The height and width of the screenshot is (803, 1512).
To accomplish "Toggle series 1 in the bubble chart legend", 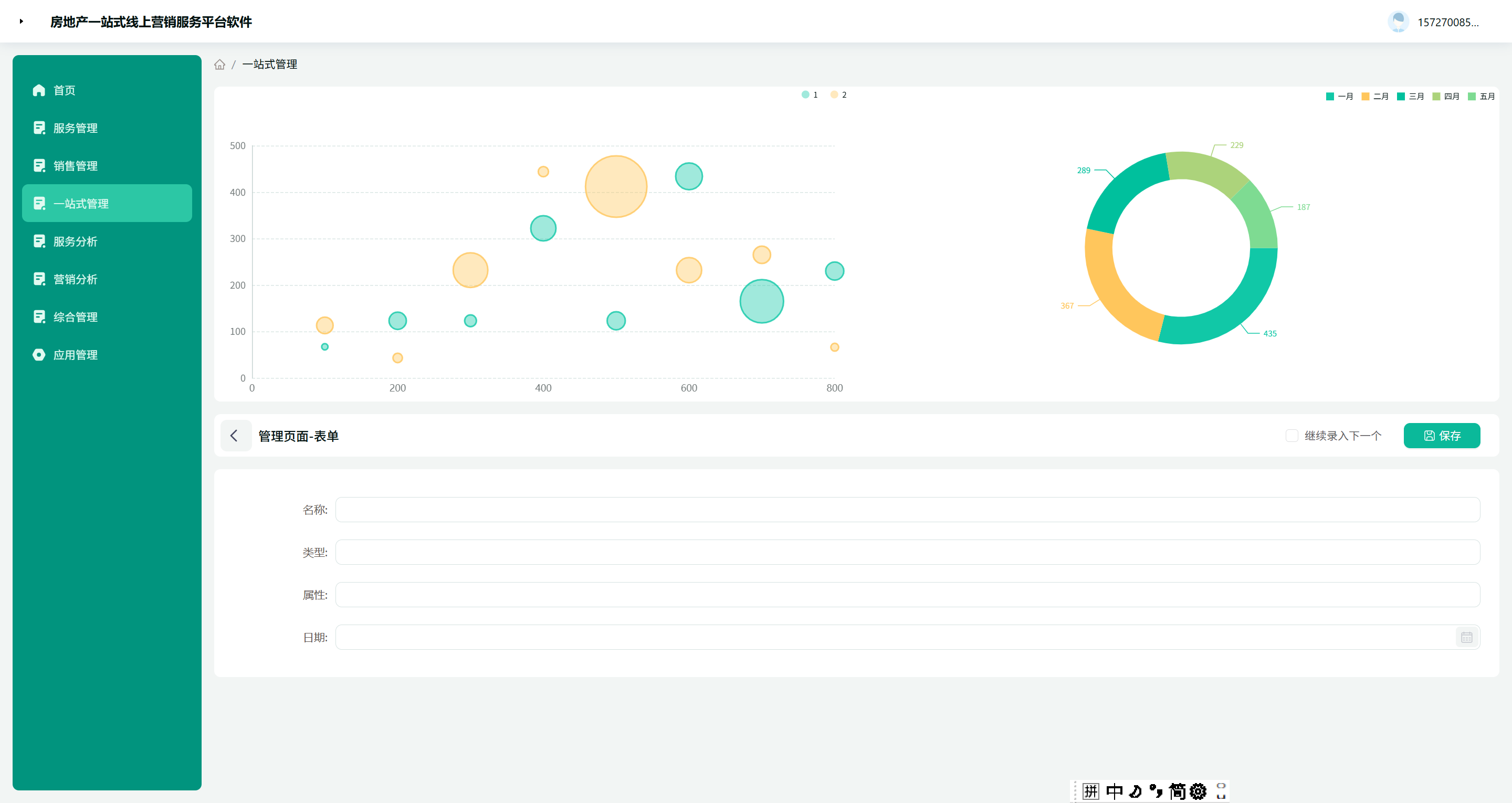I will pos(810,94).
